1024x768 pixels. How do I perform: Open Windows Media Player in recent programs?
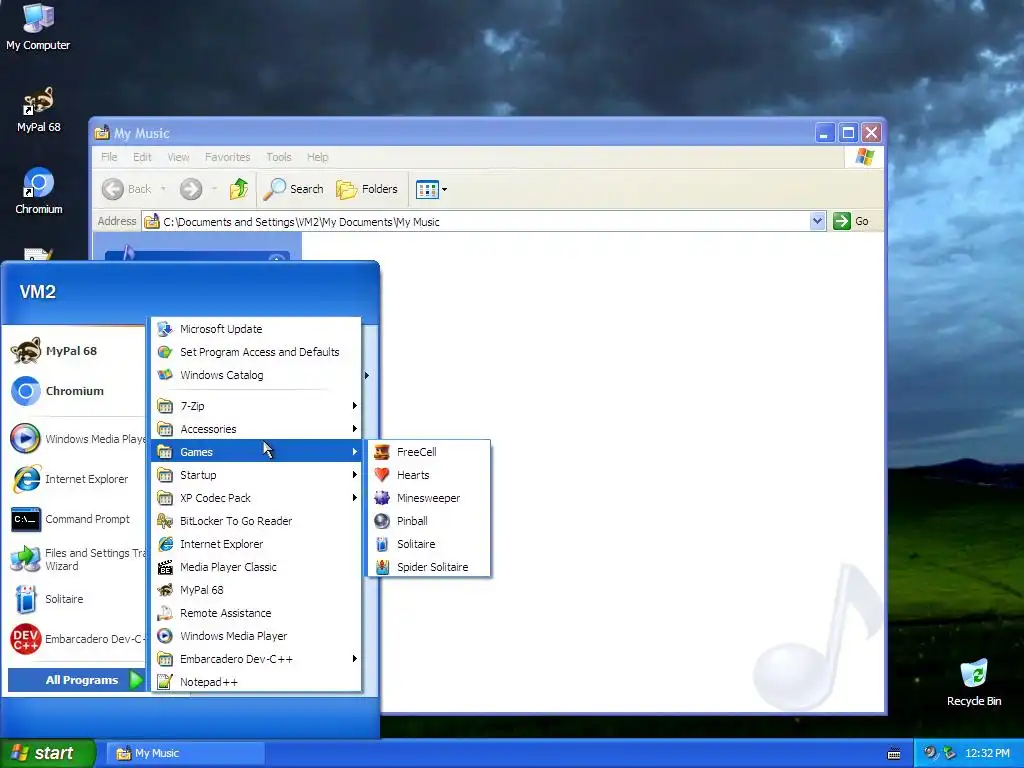[x=76, y=439]
